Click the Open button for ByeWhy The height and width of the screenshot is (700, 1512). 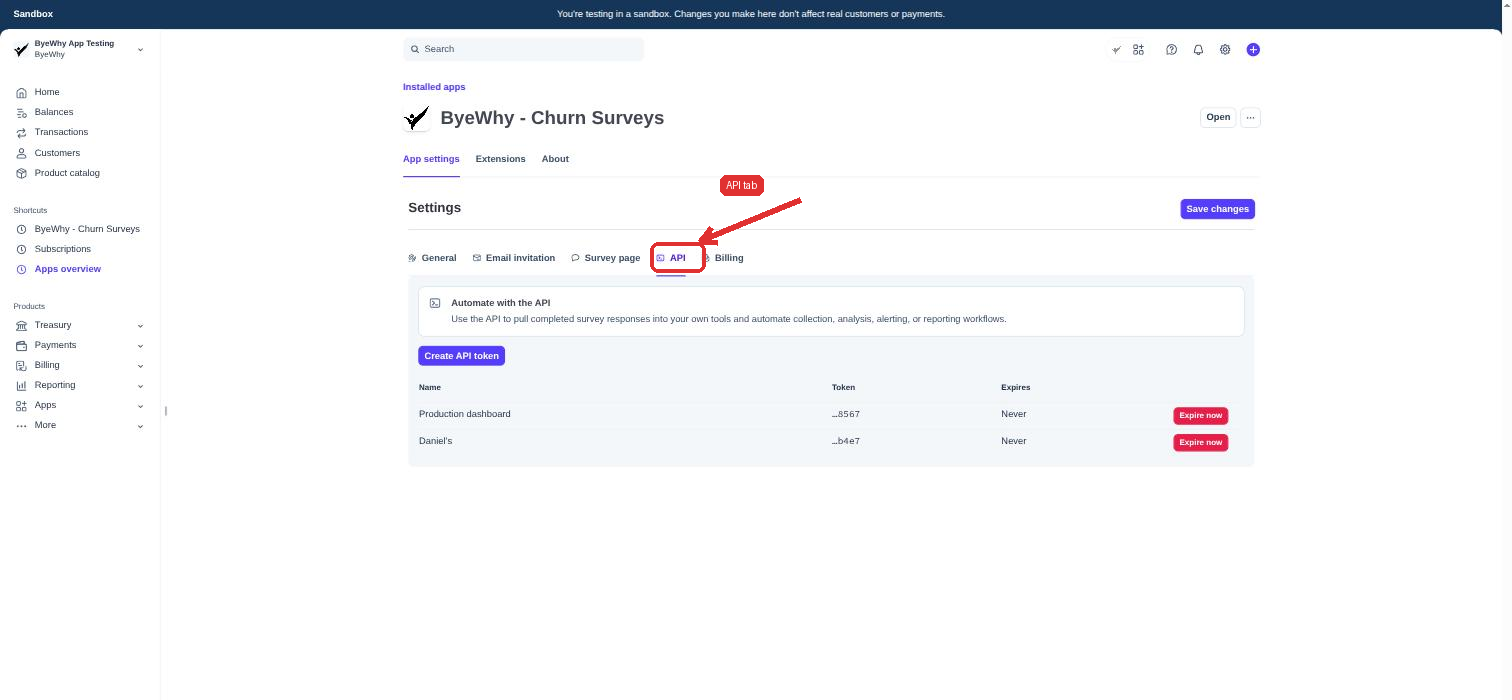click(x=1218, y=118)
